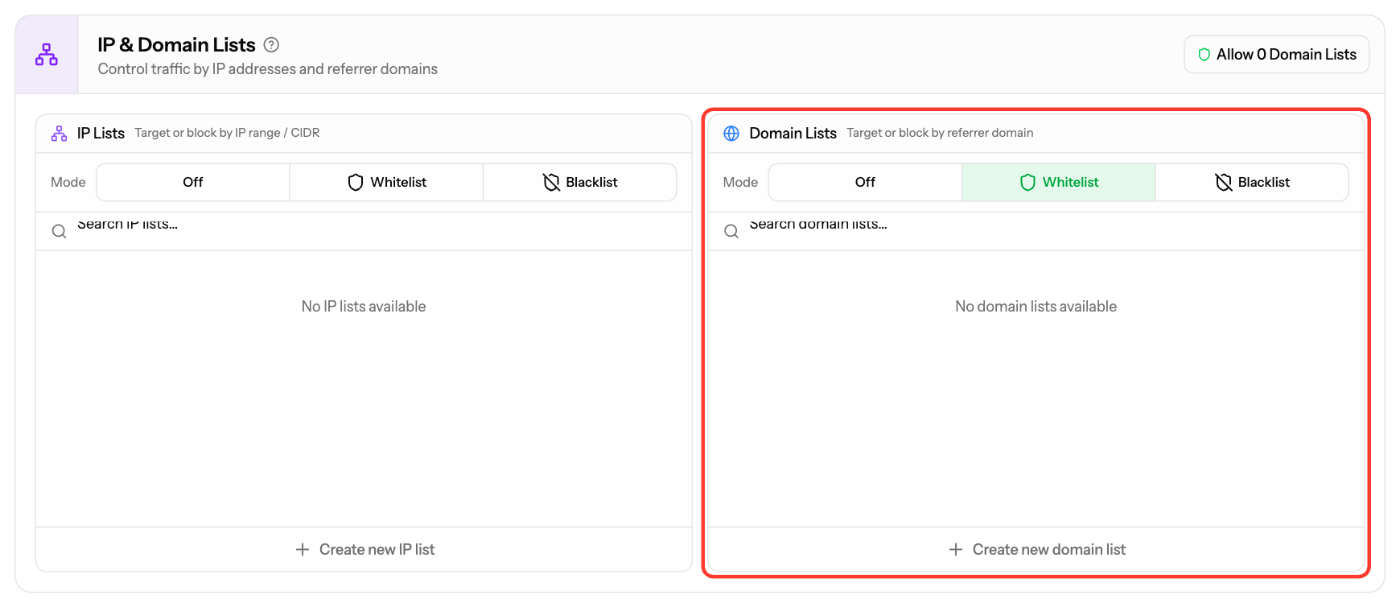This screenshot has height=607, width=1400.
Task: Focus the Search IP lists field
Action: [x=364, y=231]
